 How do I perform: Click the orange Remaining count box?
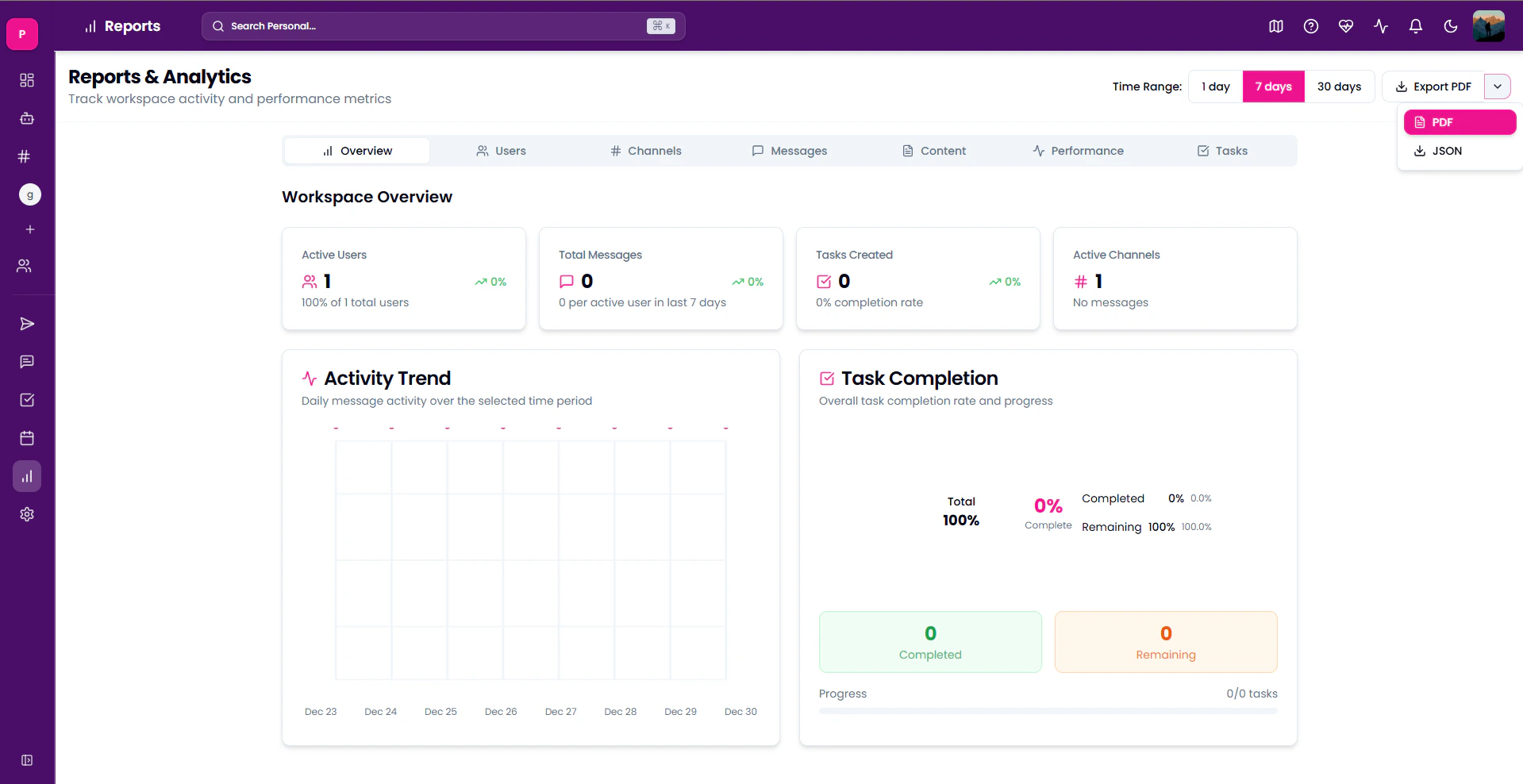pos(1166,642)
